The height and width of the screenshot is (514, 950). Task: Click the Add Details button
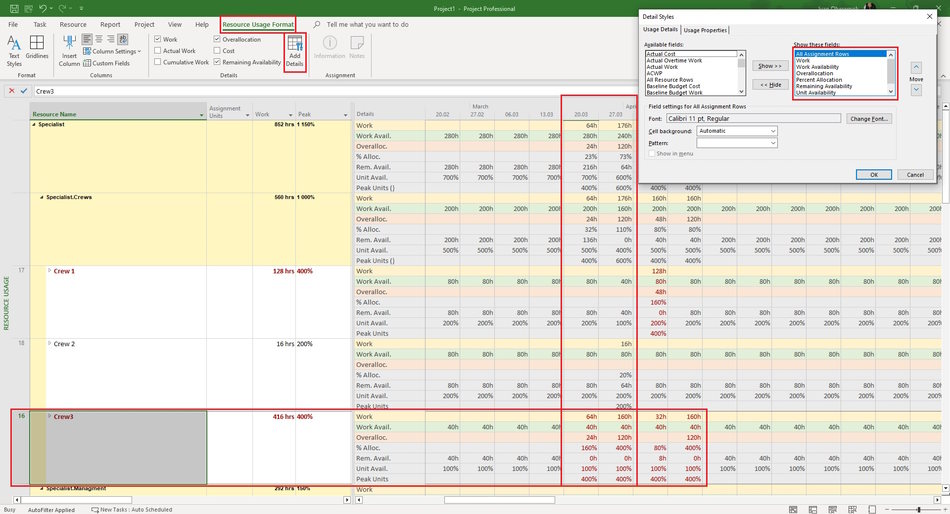[295, 52]
